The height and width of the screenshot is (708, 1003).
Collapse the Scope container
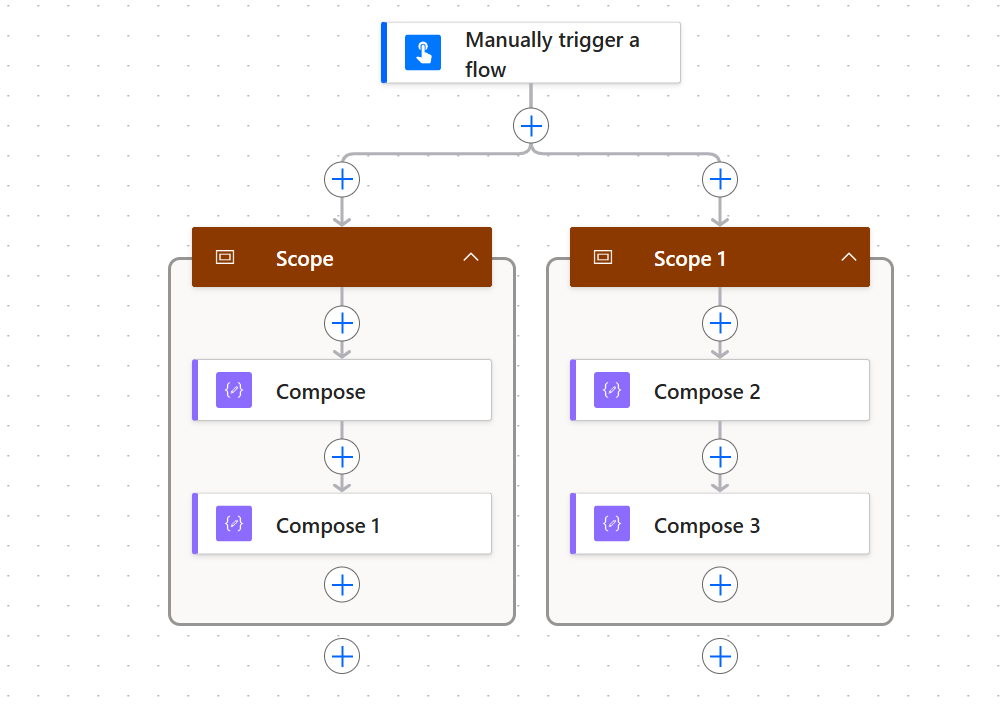[x=471, y=257]
